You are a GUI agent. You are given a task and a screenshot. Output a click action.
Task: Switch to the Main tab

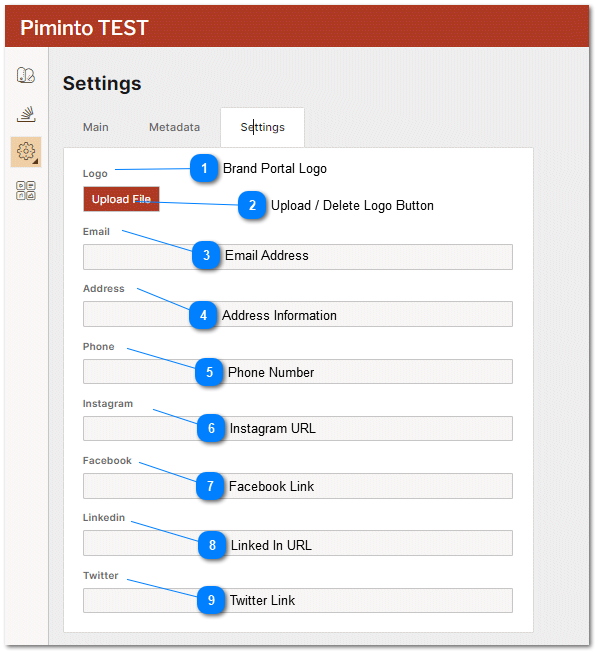[x=95, y=127]
